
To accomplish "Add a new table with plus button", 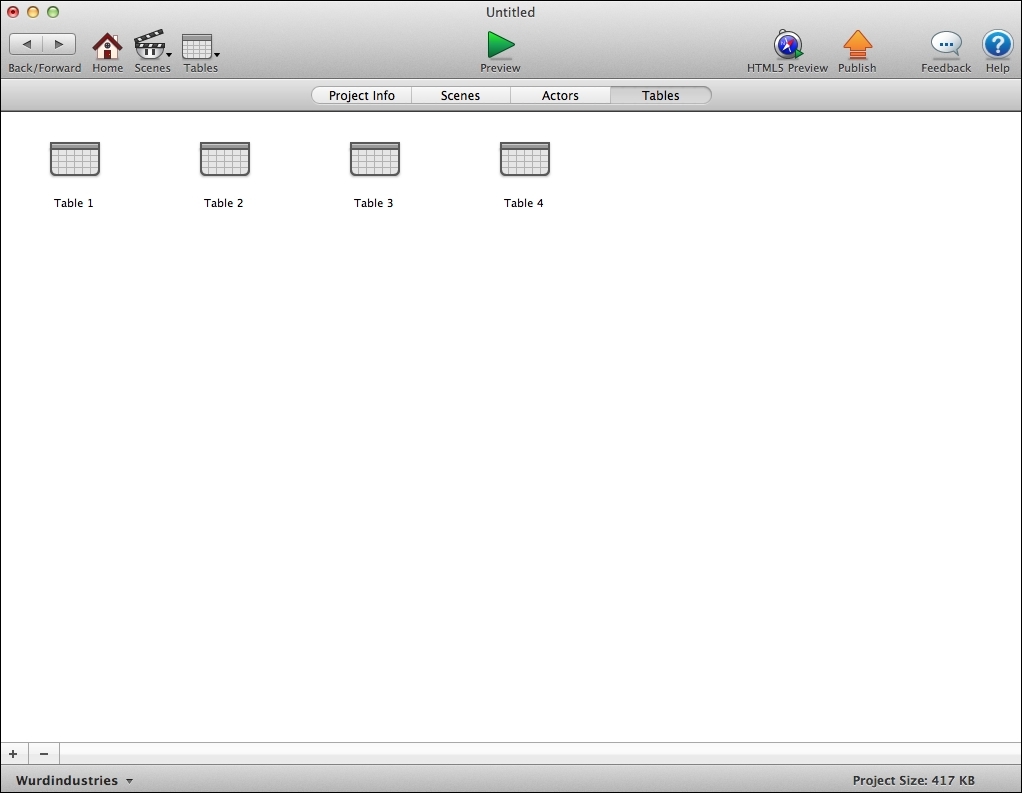I will tap(13, 754).
